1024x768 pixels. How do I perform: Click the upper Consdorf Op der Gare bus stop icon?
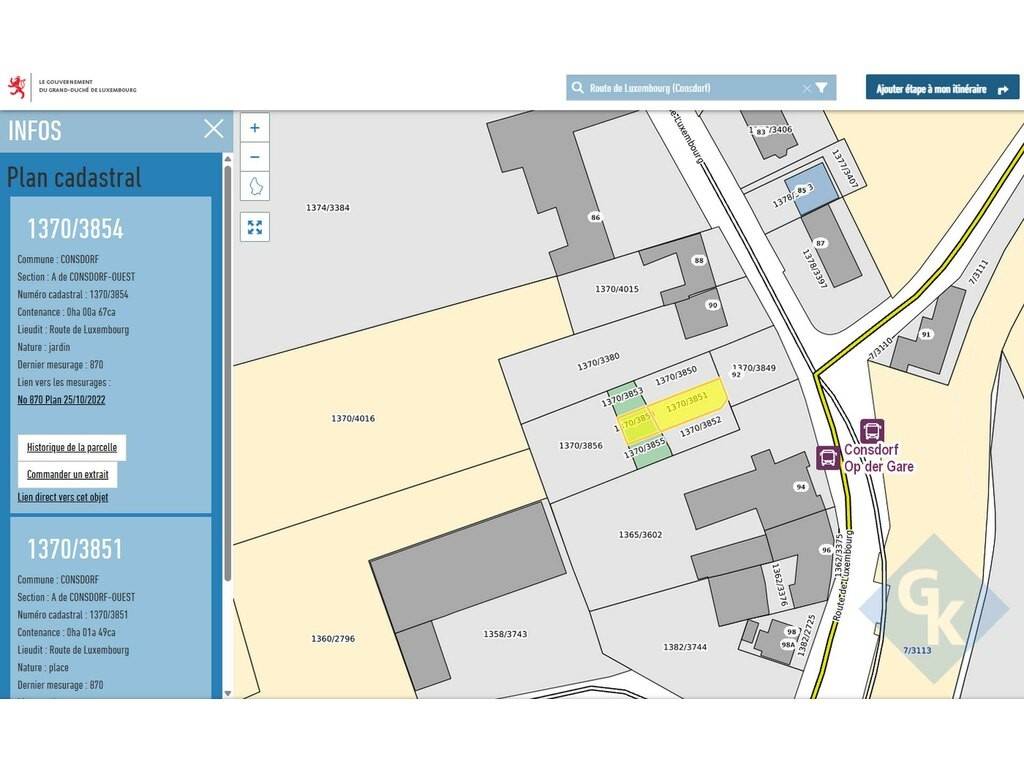871,430
